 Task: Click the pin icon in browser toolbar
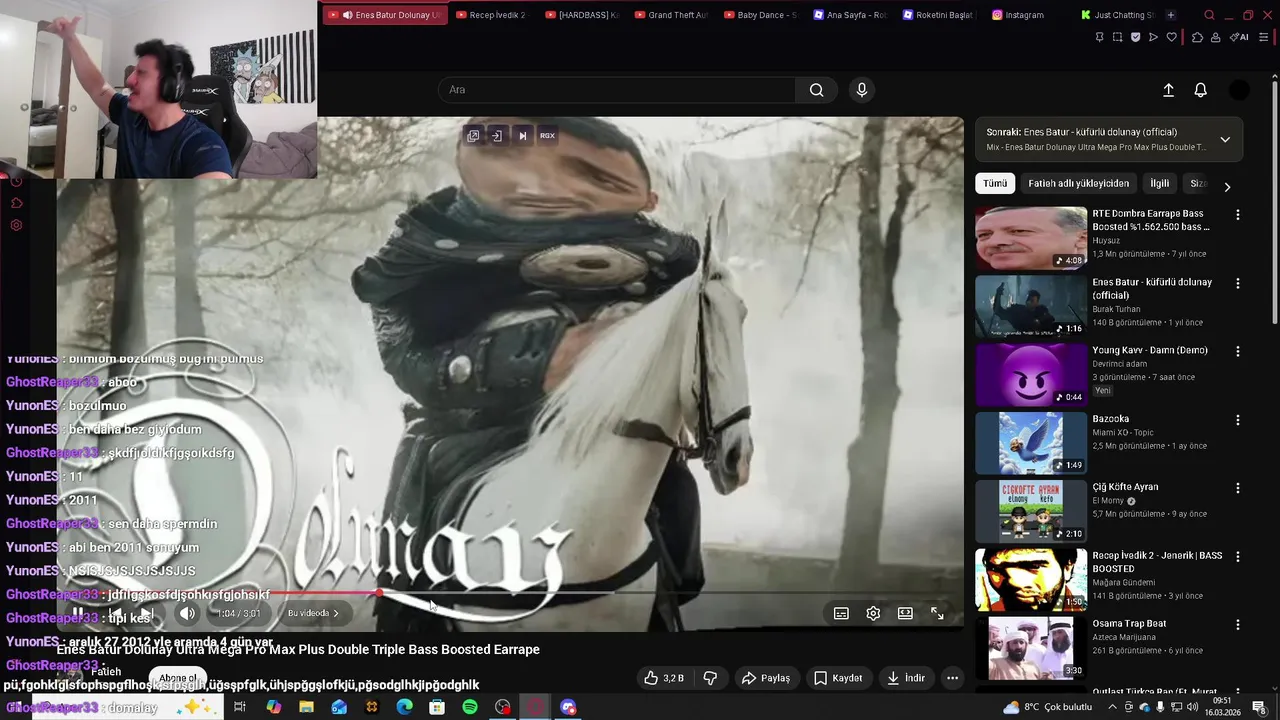pos(1099,37)
